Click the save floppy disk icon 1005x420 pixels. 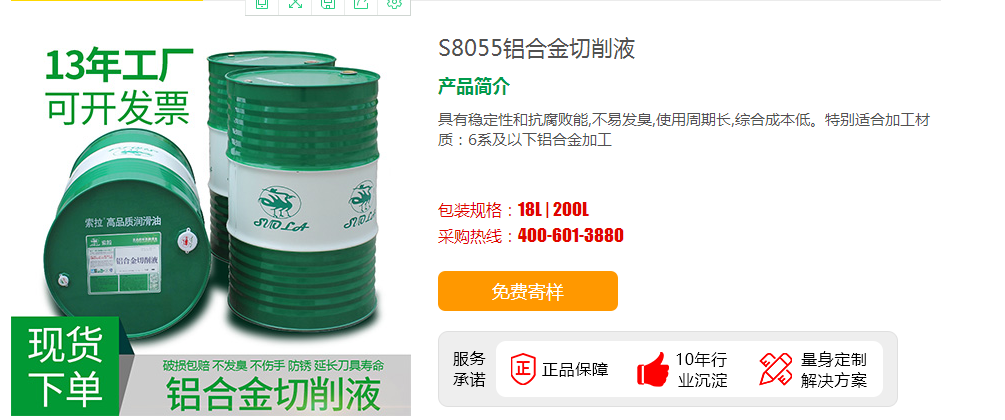tap(328, 4)
